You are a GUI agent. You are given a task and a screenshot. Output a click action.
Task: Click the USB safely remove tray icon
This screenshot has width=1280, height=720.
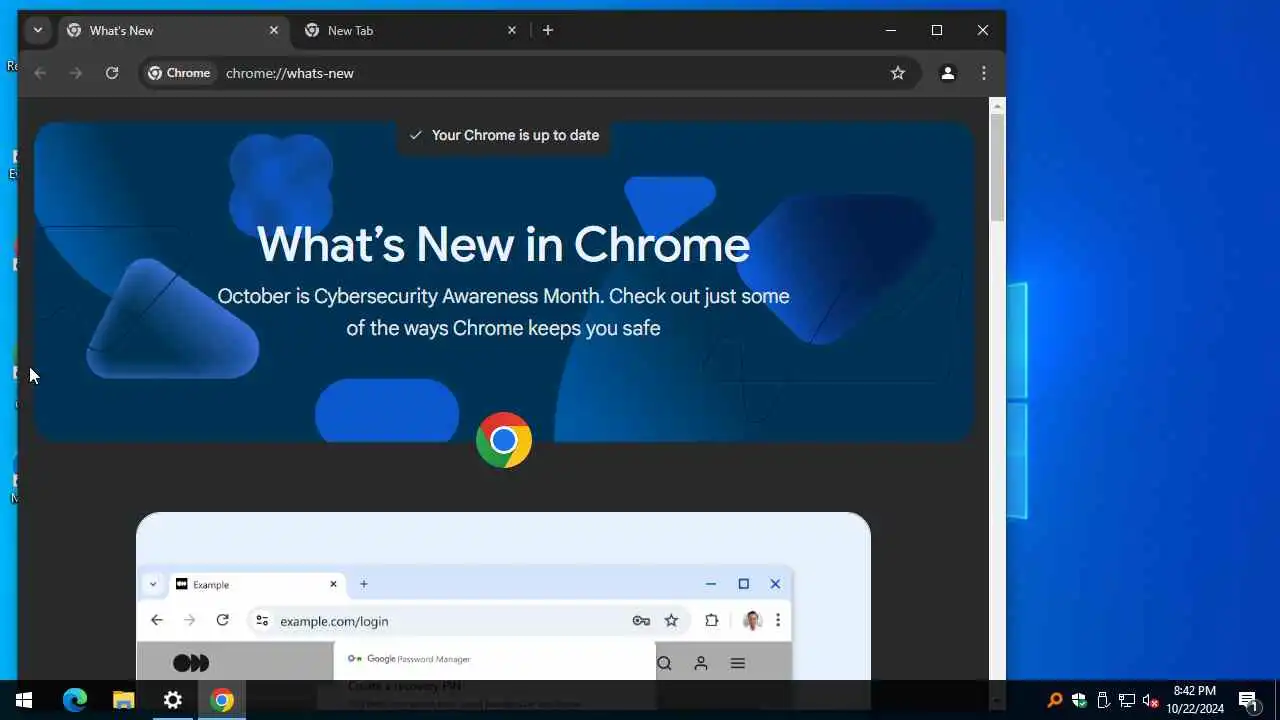click(x=1103, y=700)
